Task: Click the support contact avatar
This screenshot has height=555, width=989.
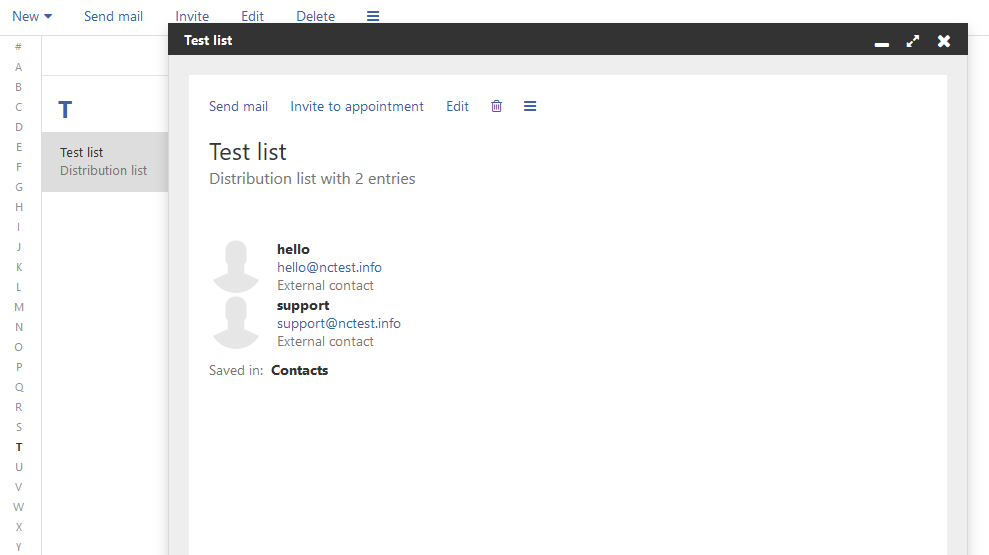Action: [x=236, y=322]
